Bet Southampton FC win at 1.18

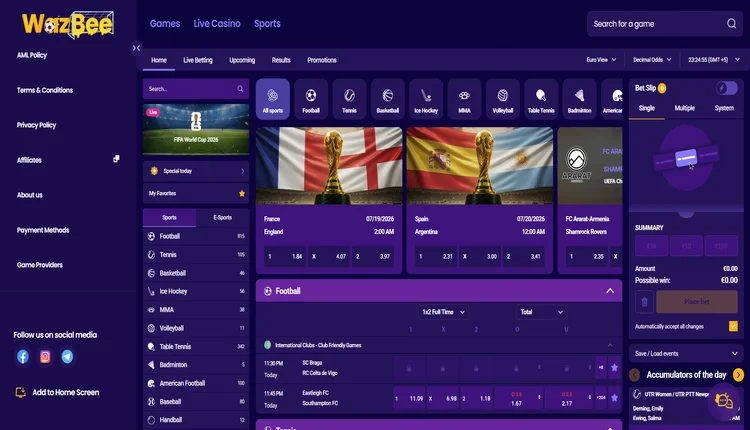click(x=476, y=398)
